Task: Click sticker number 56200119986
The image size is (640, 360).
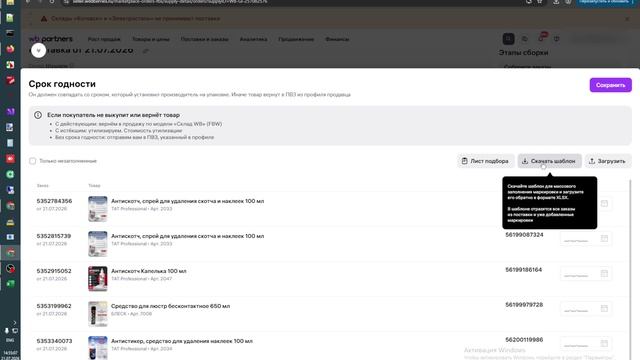Action: click(x=524, y=340)
